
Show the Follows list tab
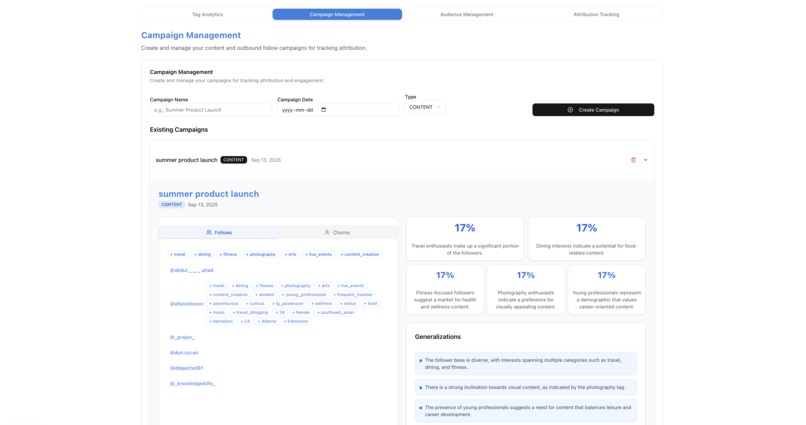(219, 232)
